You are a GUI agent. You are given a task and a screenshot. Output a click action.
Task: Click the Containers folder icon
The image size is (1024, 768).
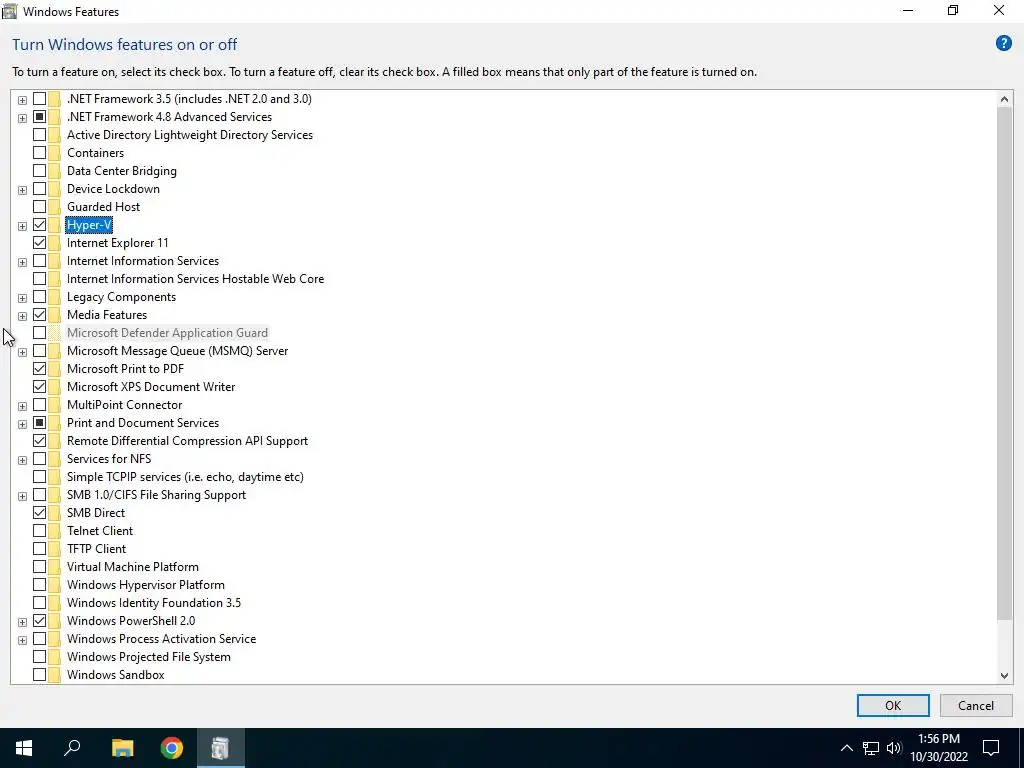pyautogui.click(x=55, y=153)
